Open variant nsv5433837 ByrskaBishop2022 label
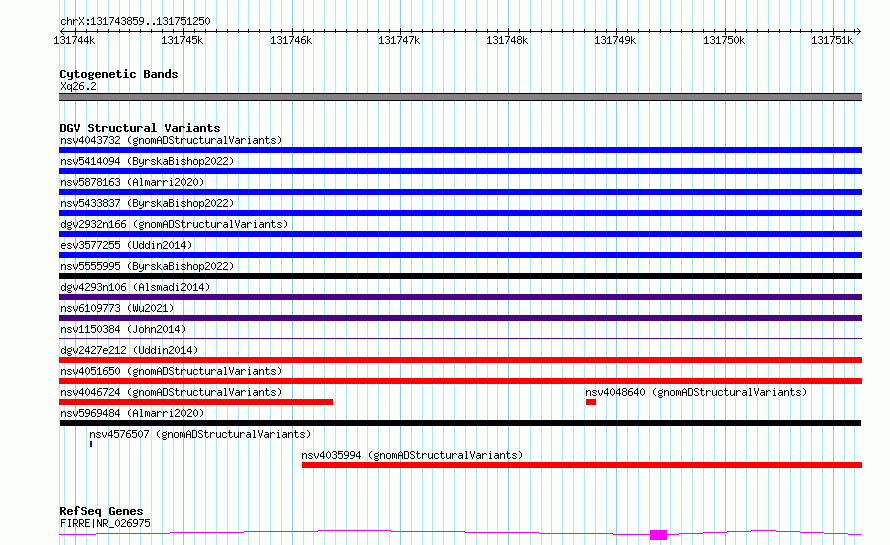890x545 pixels. (x=147, y=203)
